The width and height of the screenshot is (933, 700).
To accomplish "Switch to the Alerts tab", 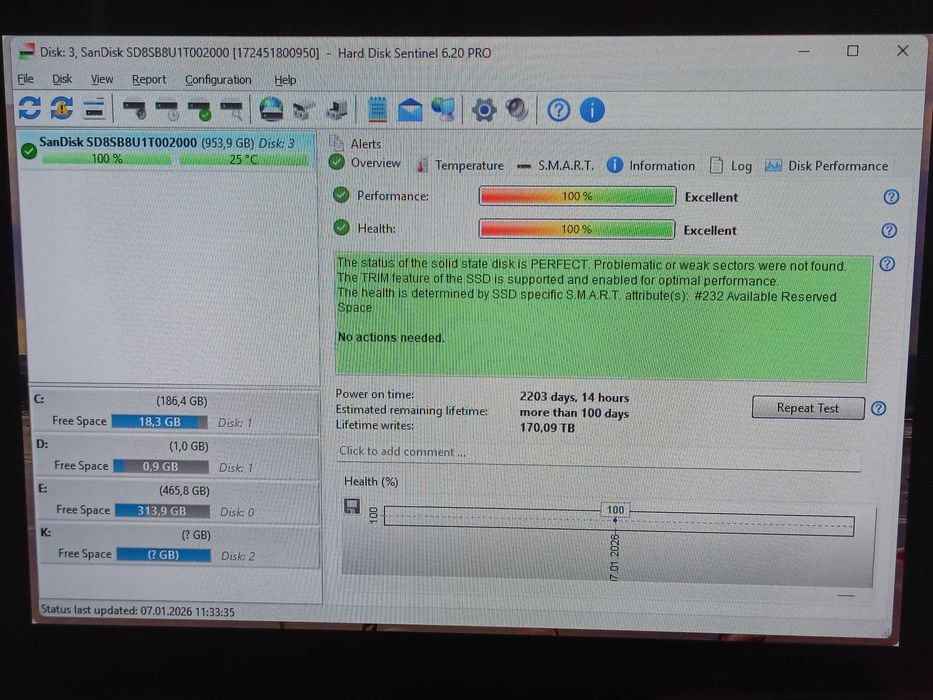I will 355,143.
